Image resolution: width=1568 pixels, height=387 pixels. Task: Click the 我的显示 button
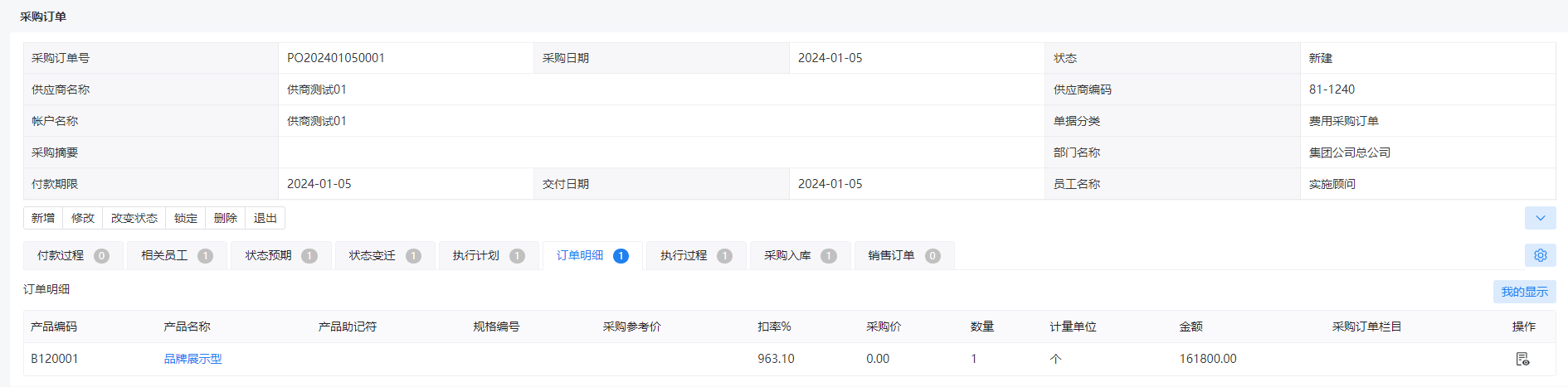(1524, 292)
